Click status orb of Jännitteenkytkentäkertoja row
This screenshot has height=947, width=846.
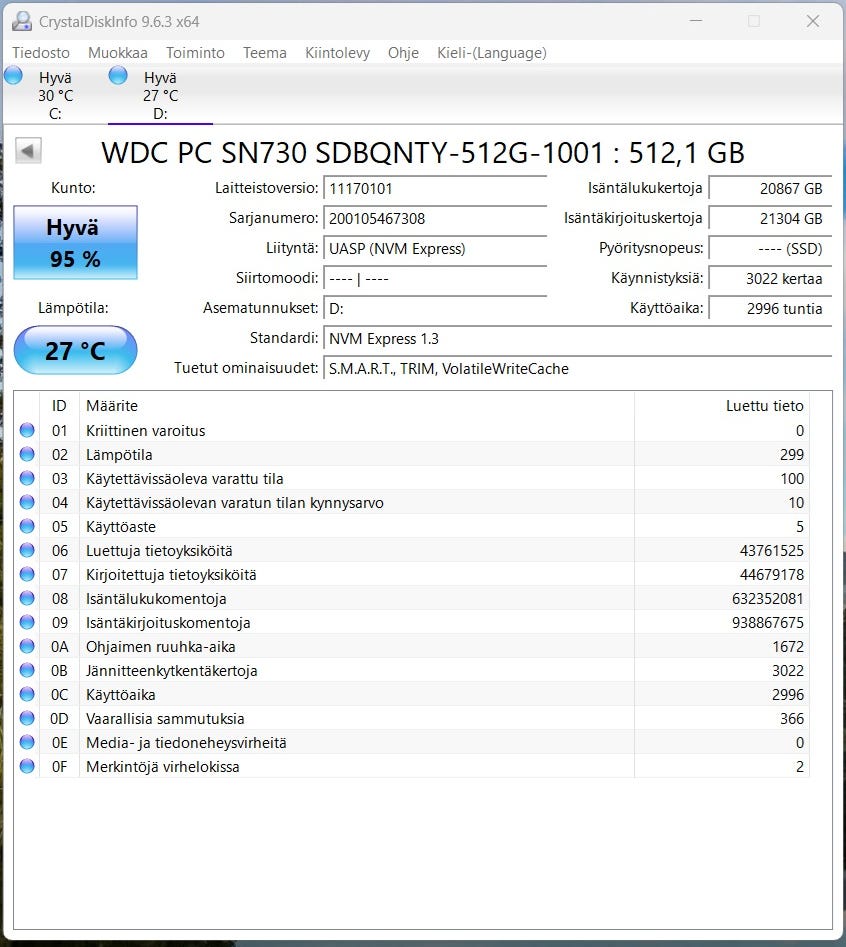27,670
